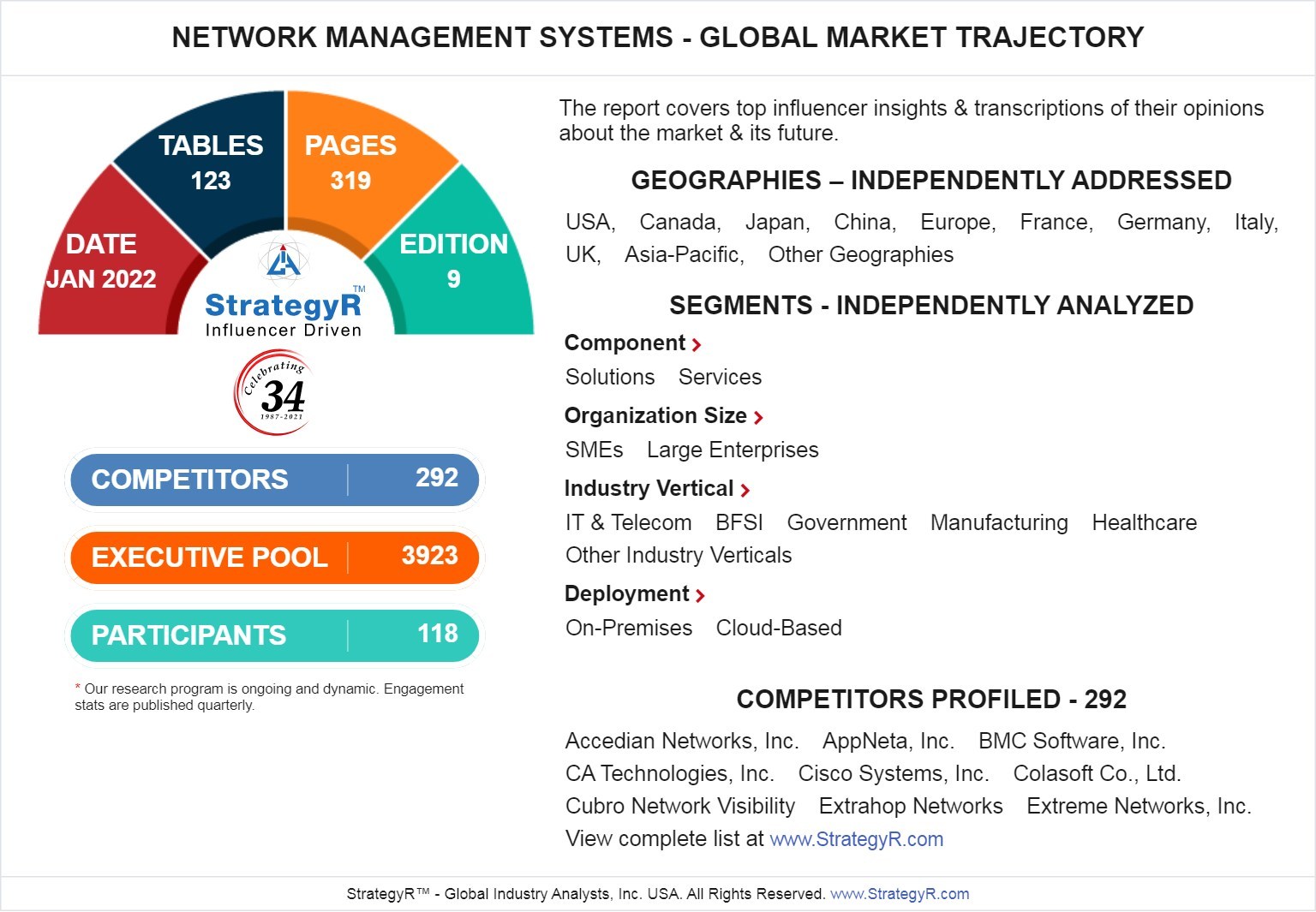Select the Solutions segment text
Screen dimensions: 1316x912
[610, 378]
